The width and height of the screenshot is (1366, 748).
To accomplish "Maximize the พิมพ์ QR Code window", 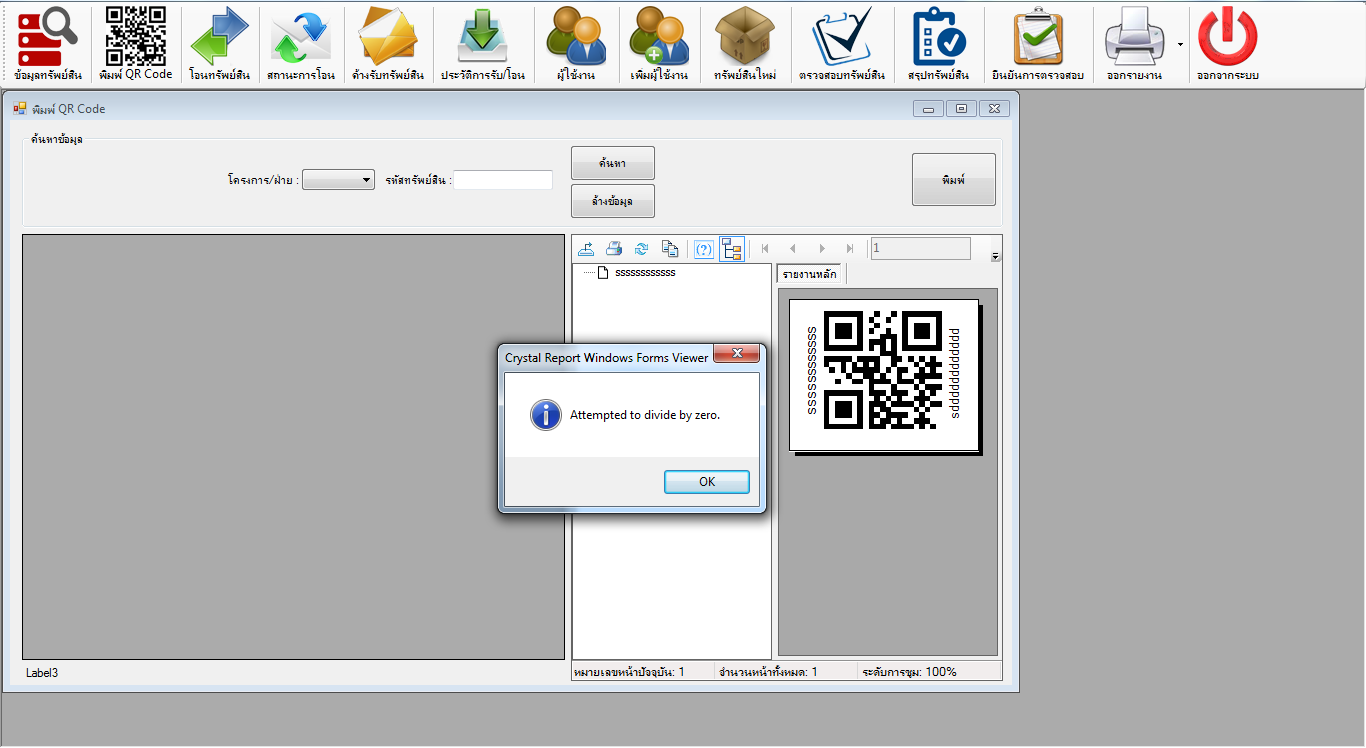I will [x=961, y=109].
